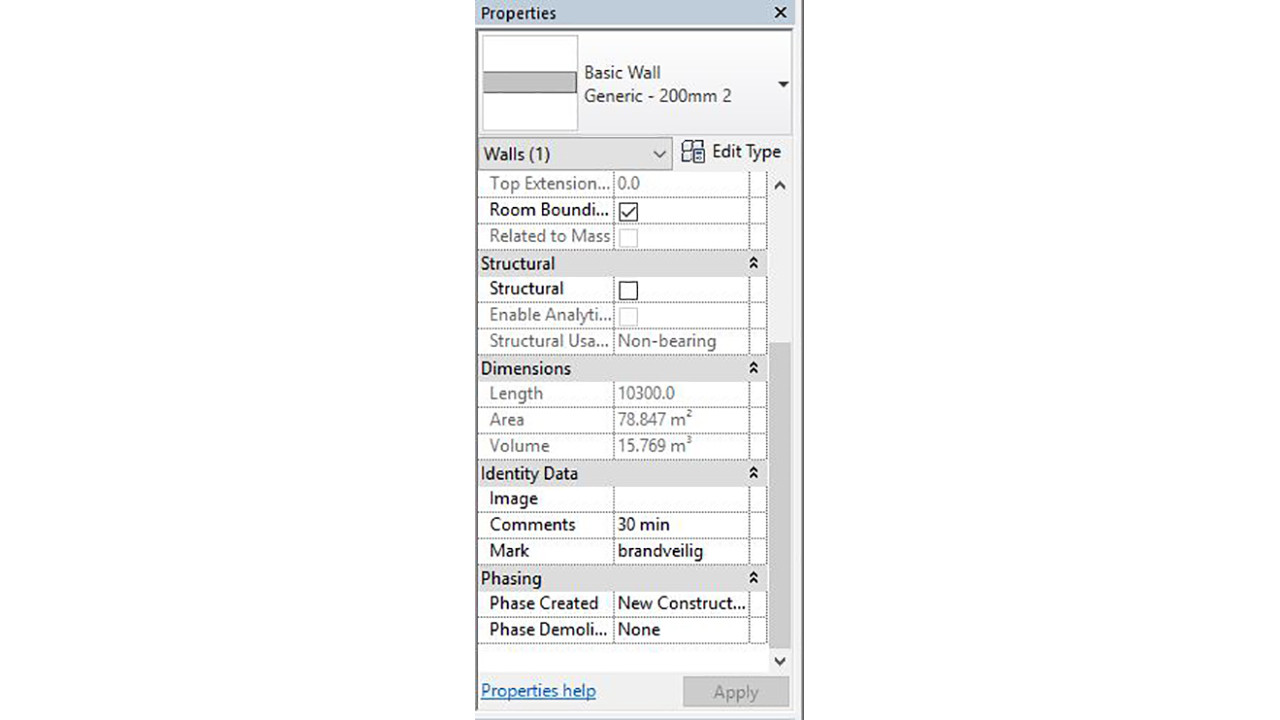Click the Comments field with 30 min

click(680, 525)
